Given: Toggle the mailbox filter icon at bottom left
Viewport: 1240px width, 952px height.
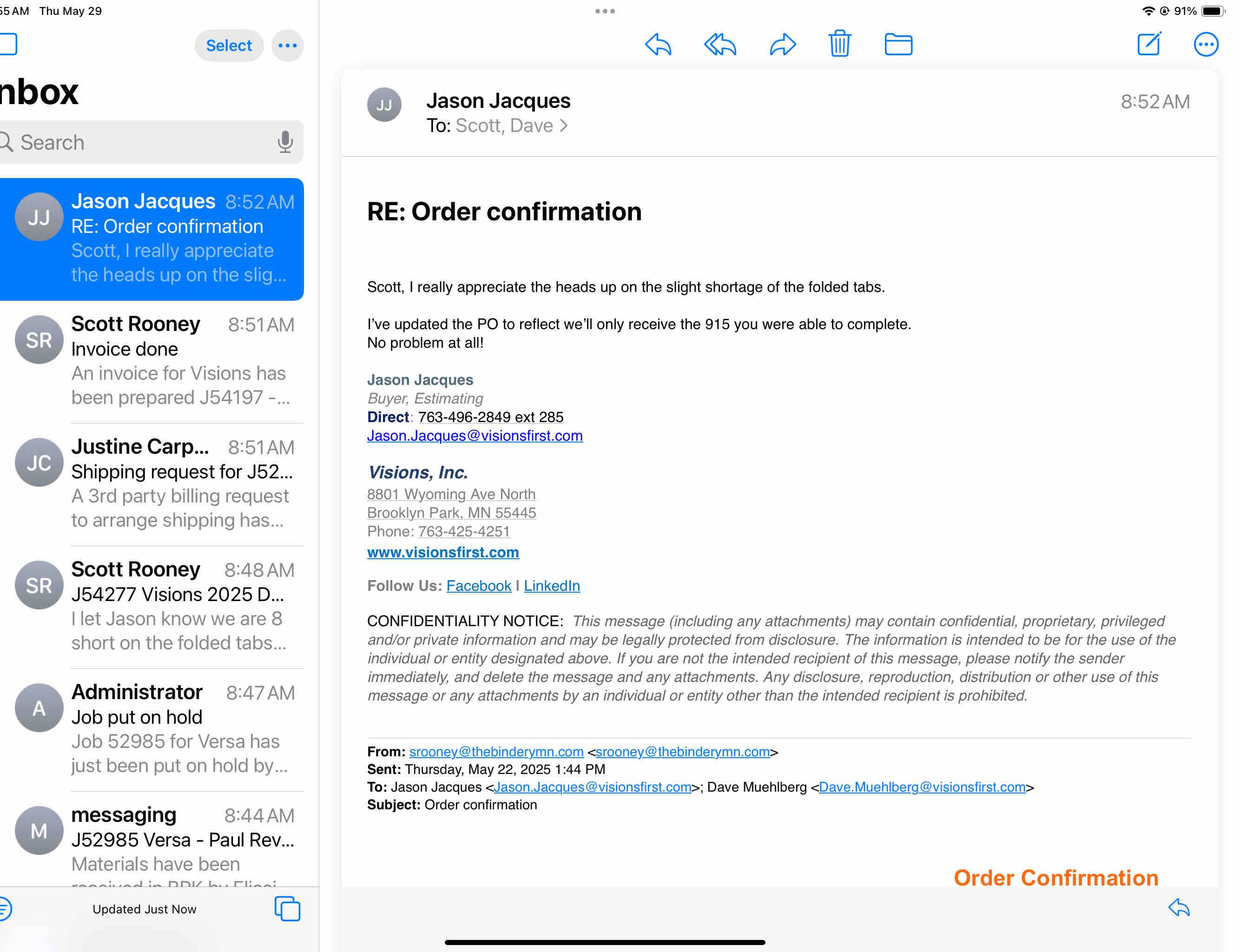Looking at the screenshot, I should click(x=5, y=908).
